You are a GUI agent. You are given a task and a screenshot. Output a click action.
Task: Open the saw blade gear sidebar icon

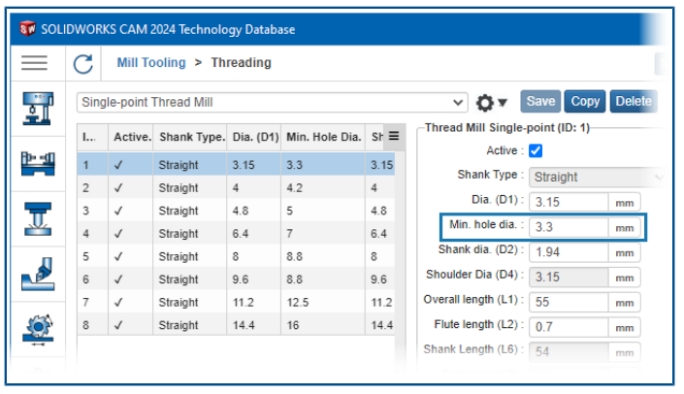tap(38, 329)
